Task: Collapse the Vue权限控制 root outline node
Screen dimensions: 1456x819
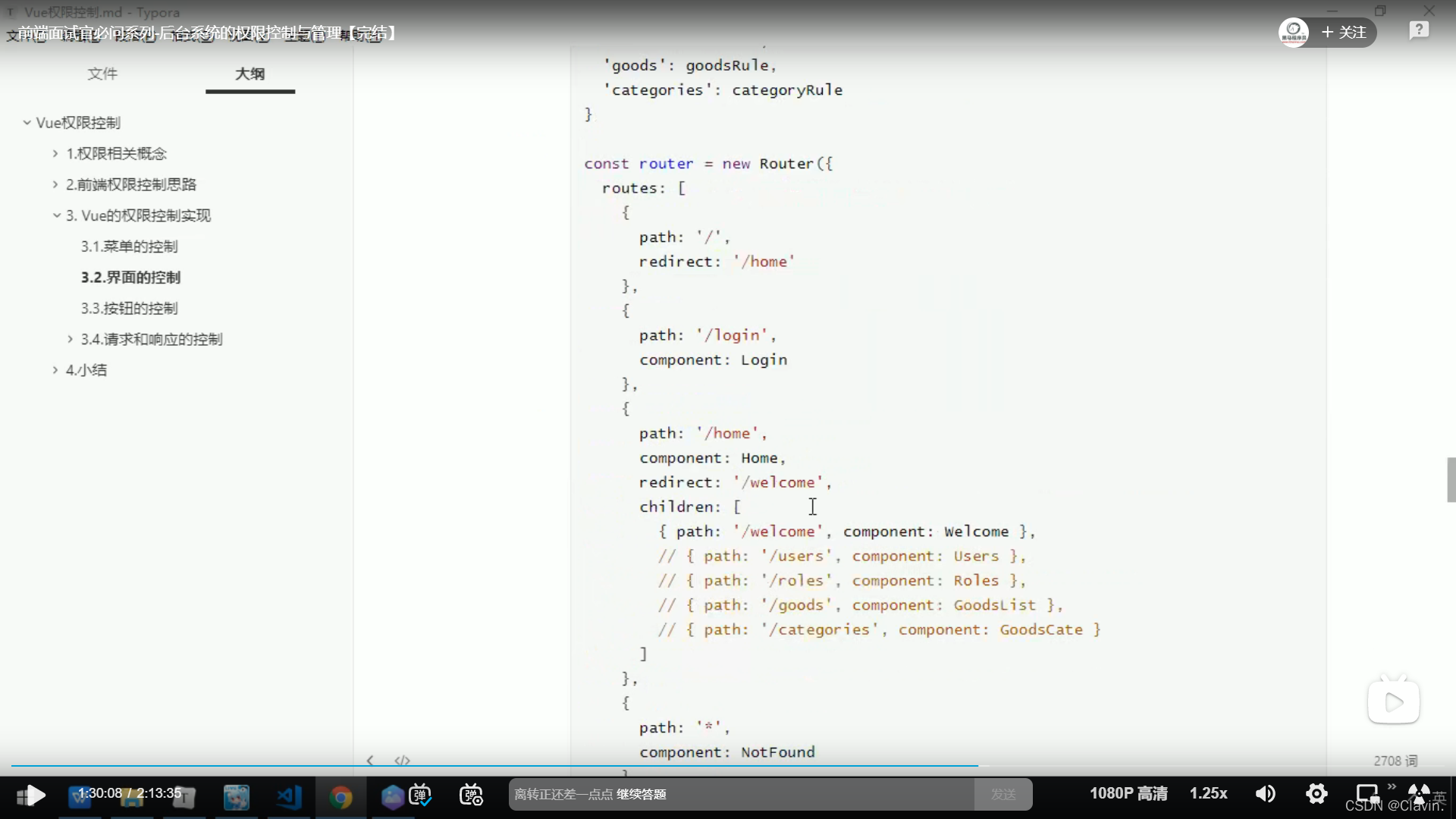Action: pos(27,122)
